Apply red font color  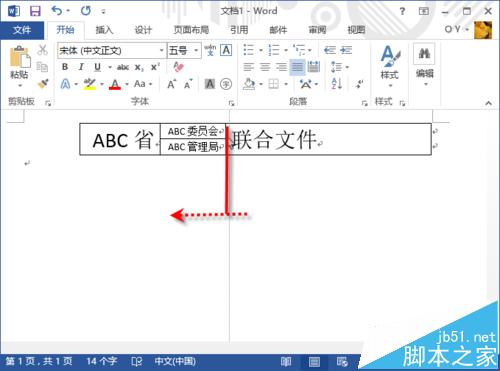click(x=115, y=84)
